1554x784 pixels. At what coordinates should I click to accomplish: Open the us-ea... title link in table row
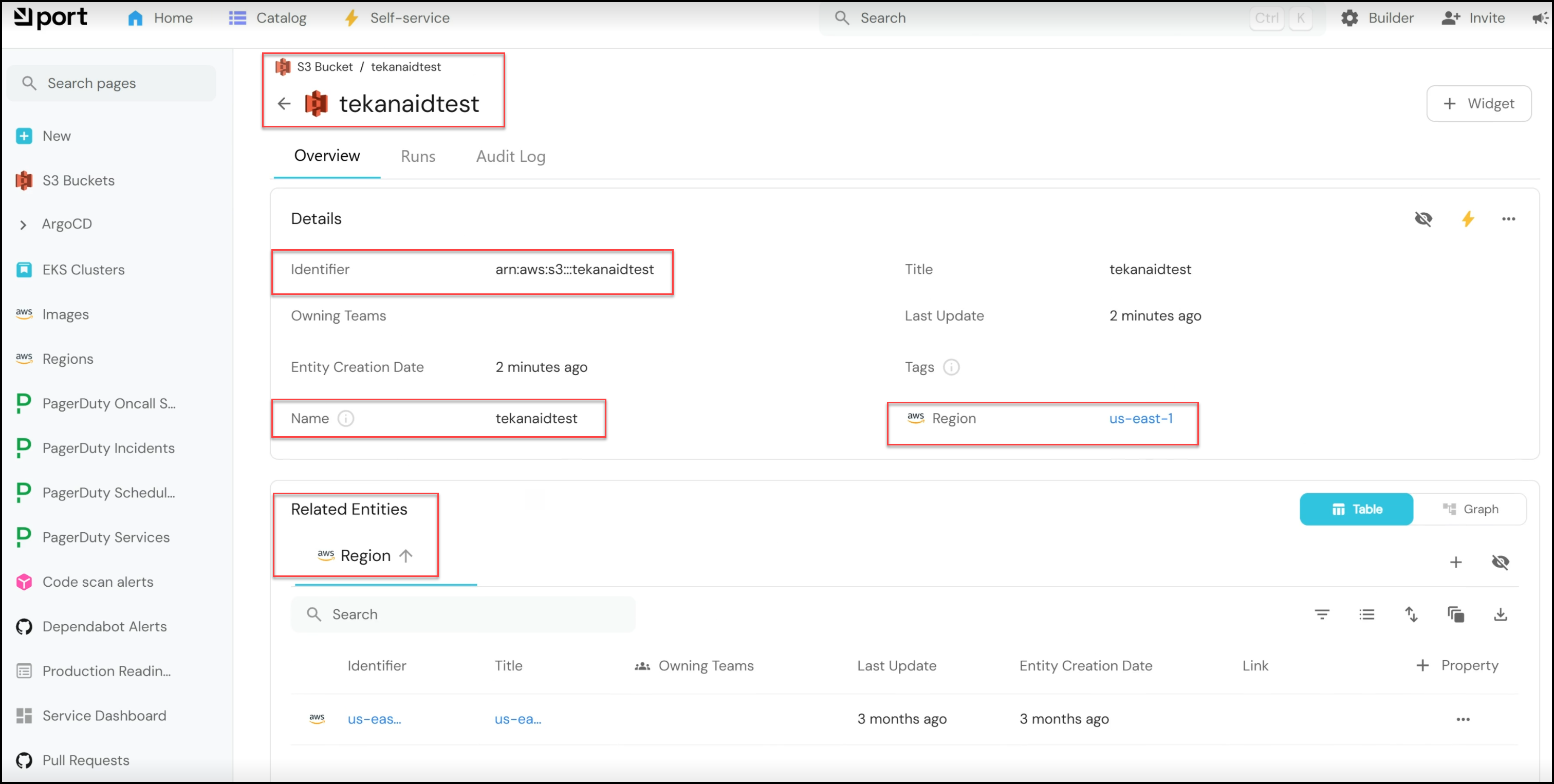pyautogui.click(x=517, y=719)
